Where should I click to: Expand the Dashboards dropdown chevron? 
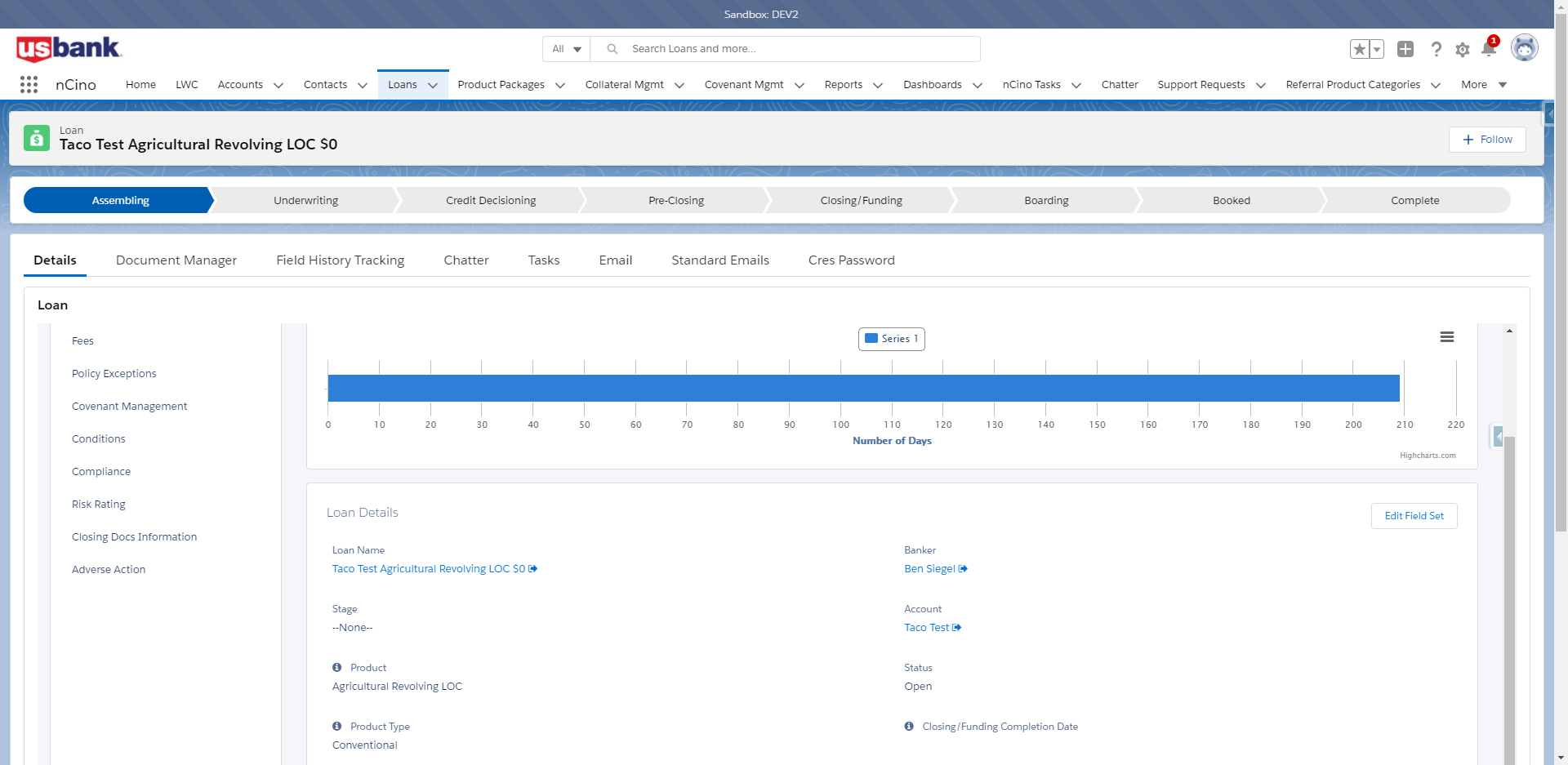point(978,85)
